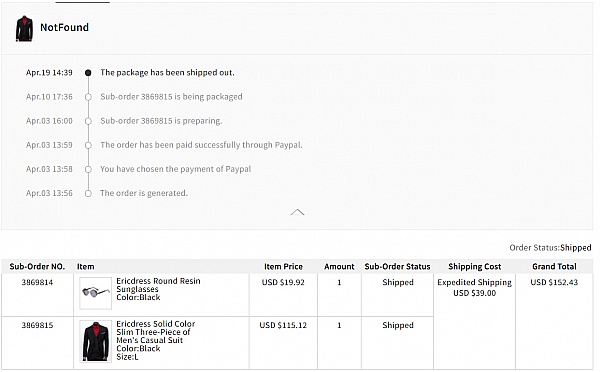Screen dimensions: 600x372
Task: Click the suit icon beside NotFound
Action: pyautogui.click(x=24, y=28)
